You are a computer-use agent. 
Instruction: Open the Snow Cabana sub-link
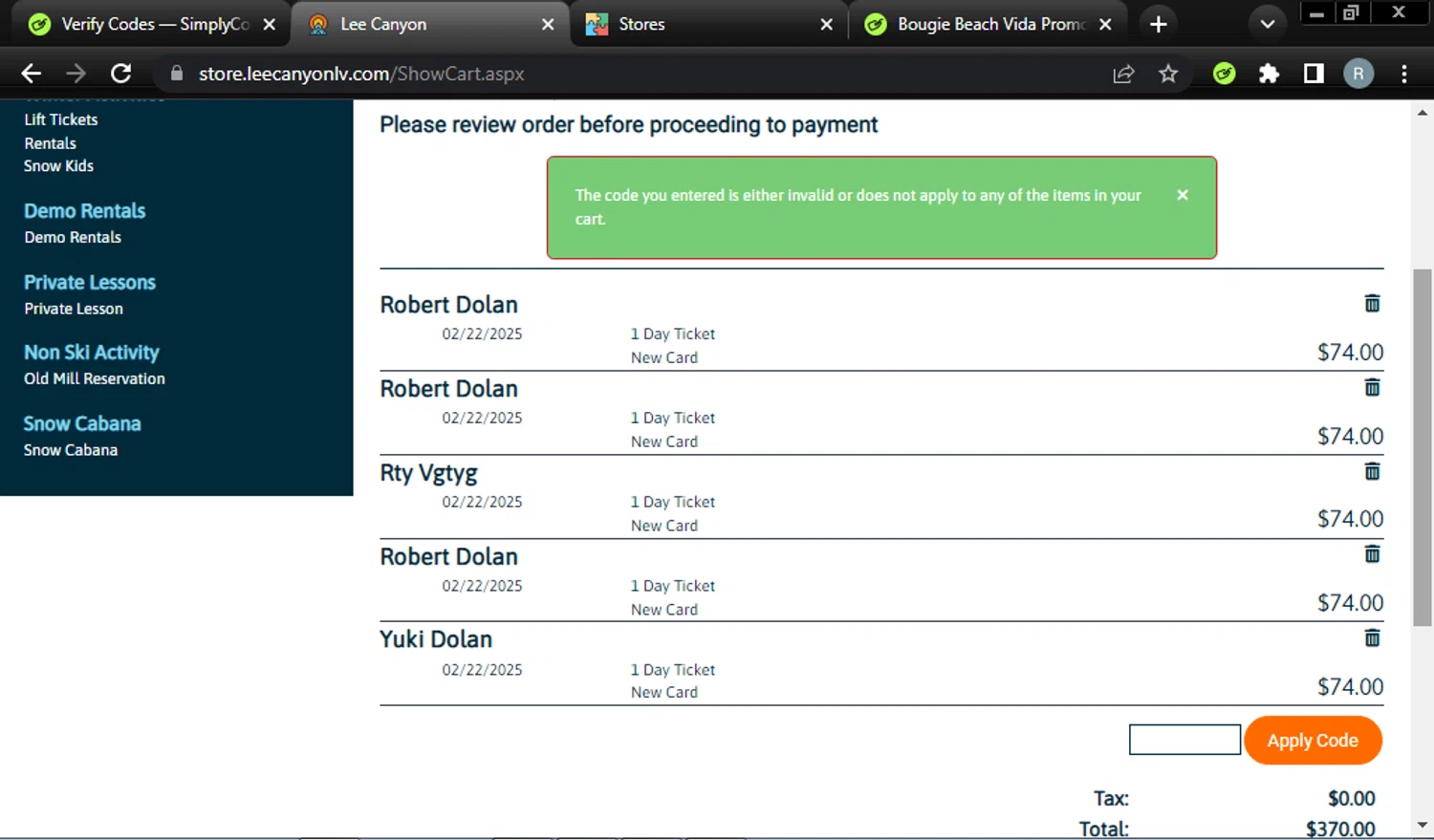pyautogui.click(x=71, y=450)
